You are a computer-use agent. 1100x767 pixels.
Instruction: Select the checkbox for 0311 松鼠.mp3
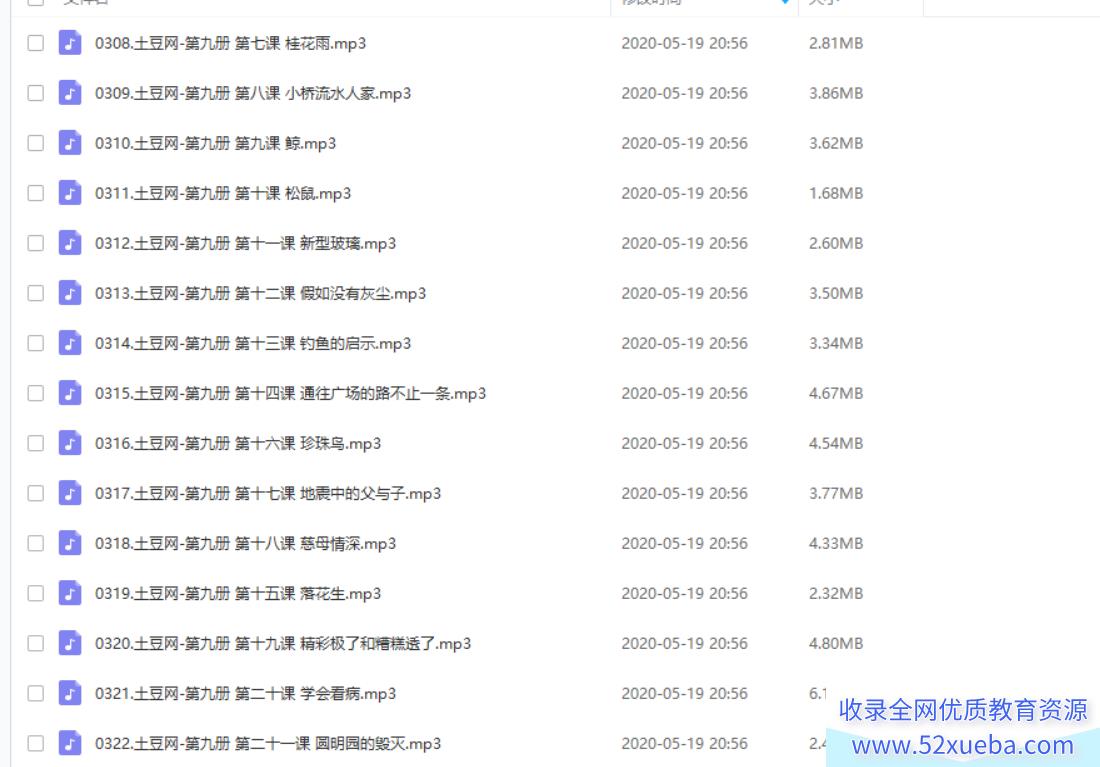pos(36,193)
